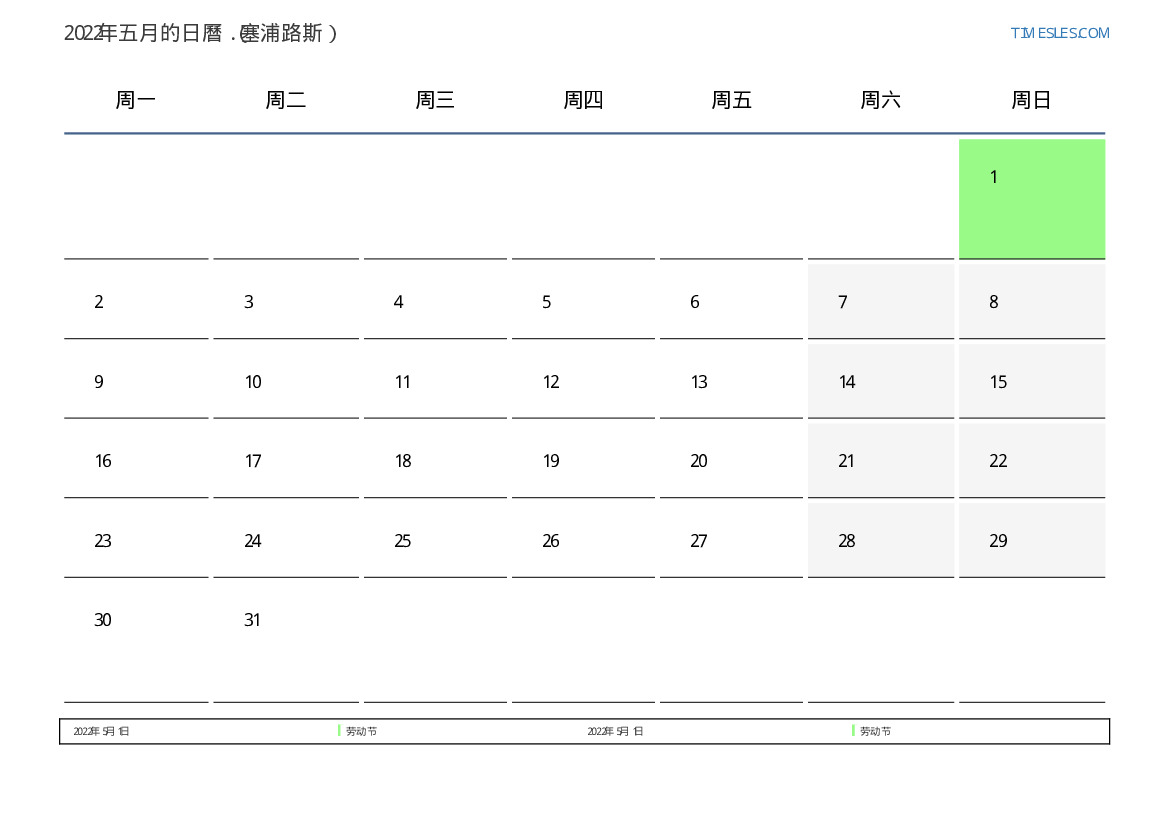Select the 周一 column header
The height and width of the screenshot is (827, 1169).
tap(136, 100)
